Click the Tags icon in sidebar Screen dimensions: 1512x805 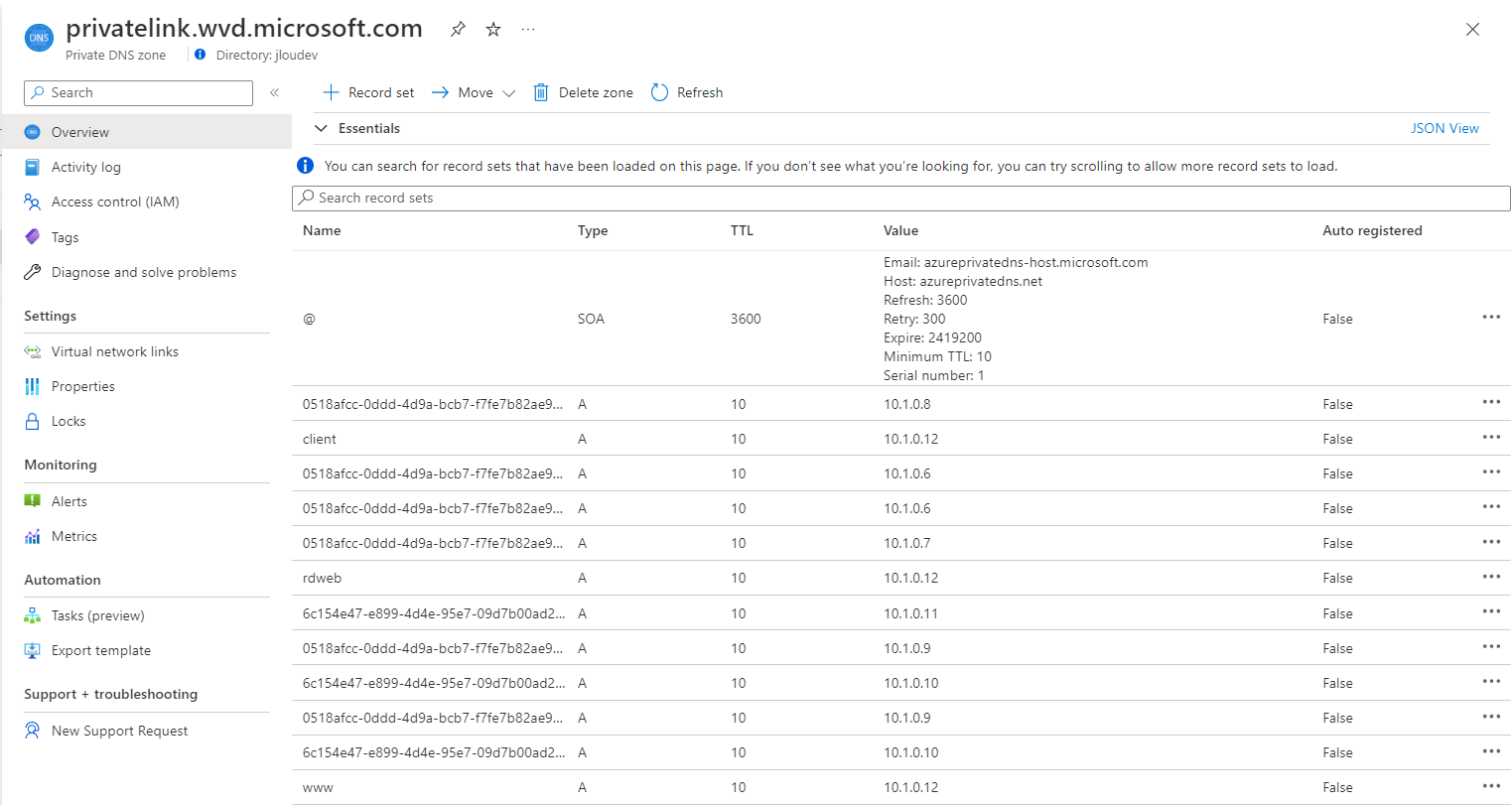(x=33, y=237)
